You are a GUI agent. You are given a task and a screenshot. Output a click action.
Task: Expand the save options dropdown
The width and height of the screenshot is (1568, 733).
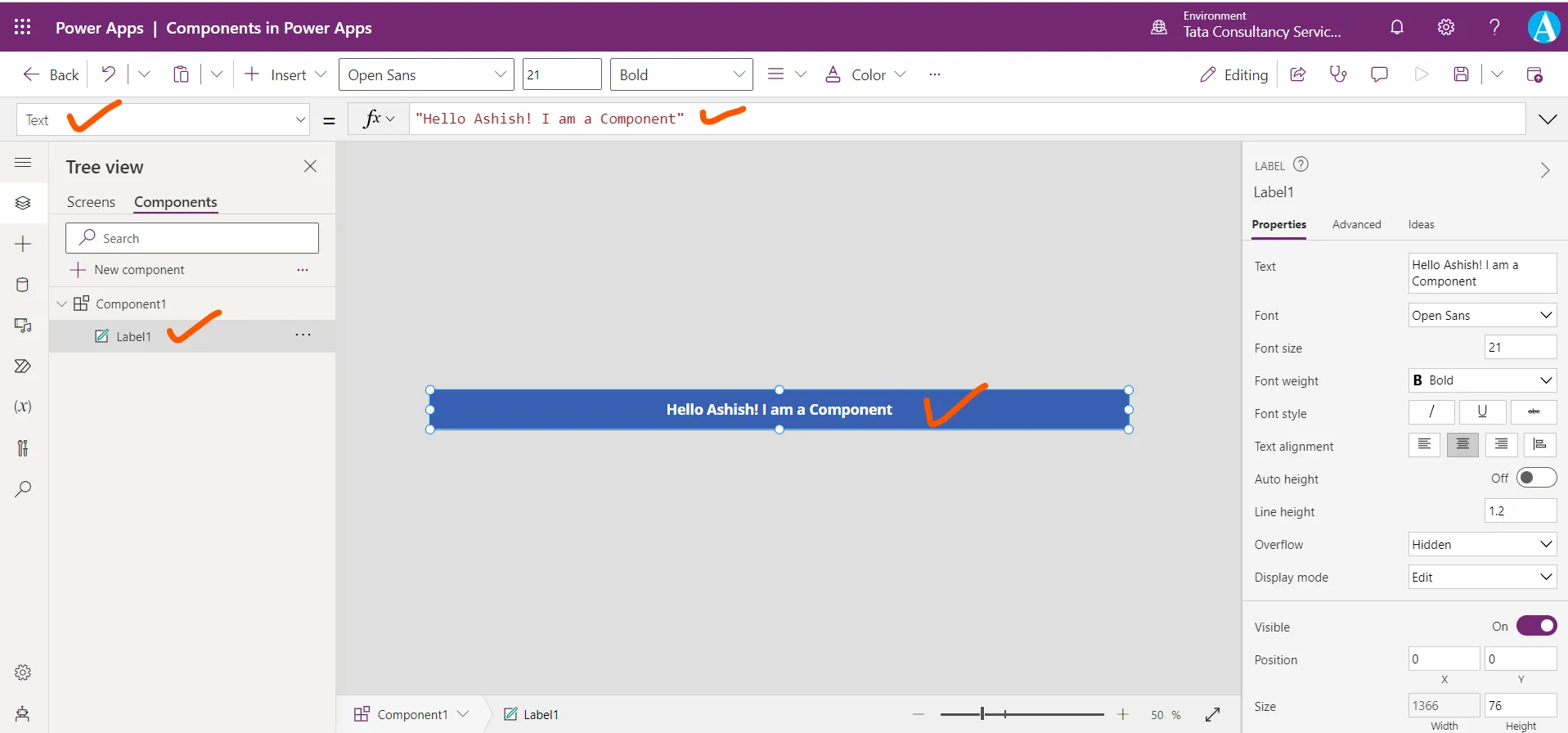click(1497, 74)
